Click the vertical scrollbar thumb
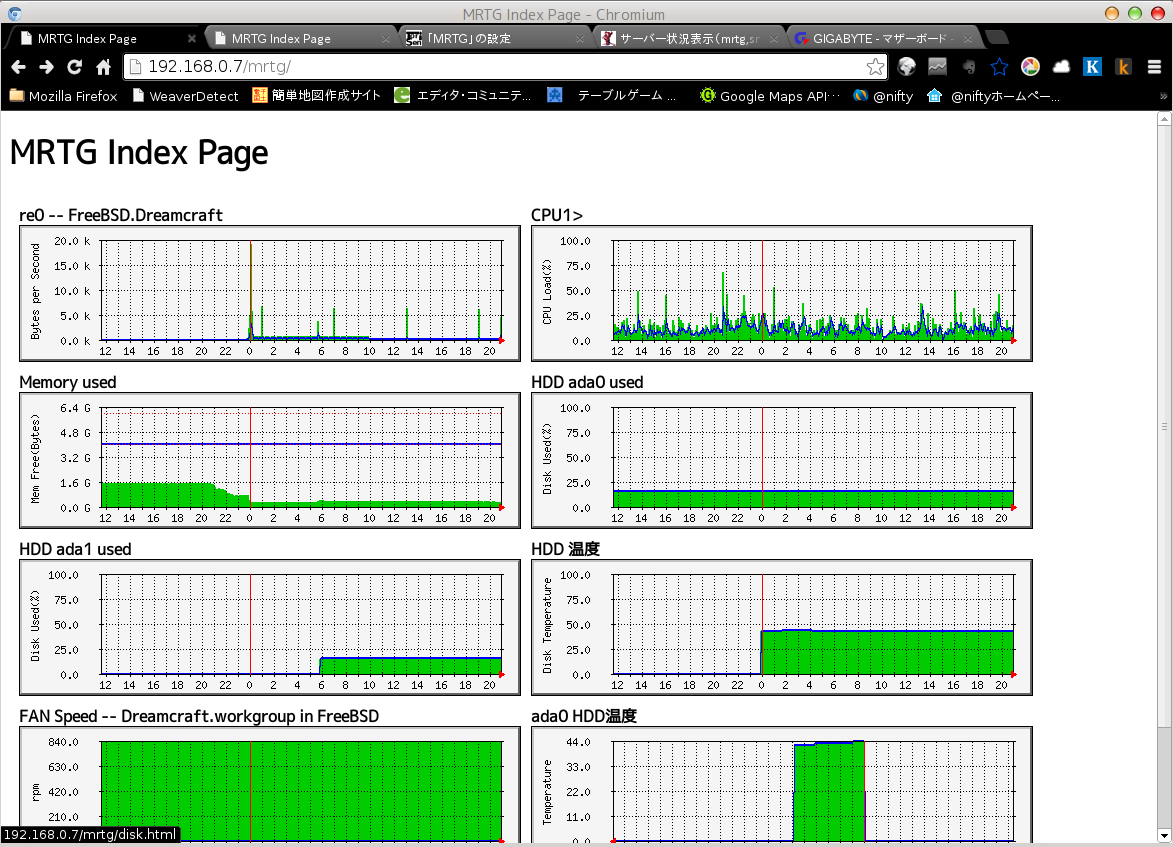1173x847 pixels. pos(1164,426)
